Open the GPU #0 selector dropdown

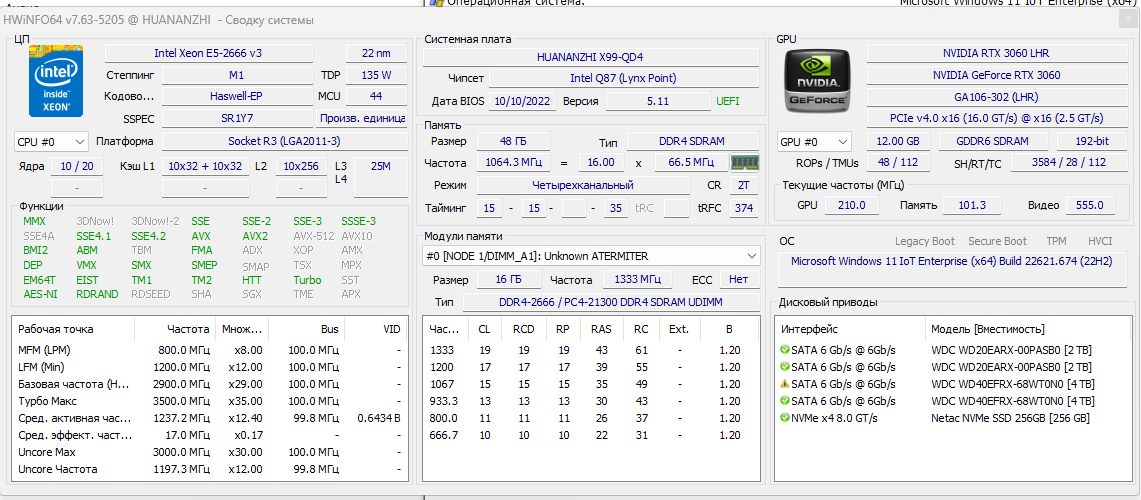coord(814,142)
